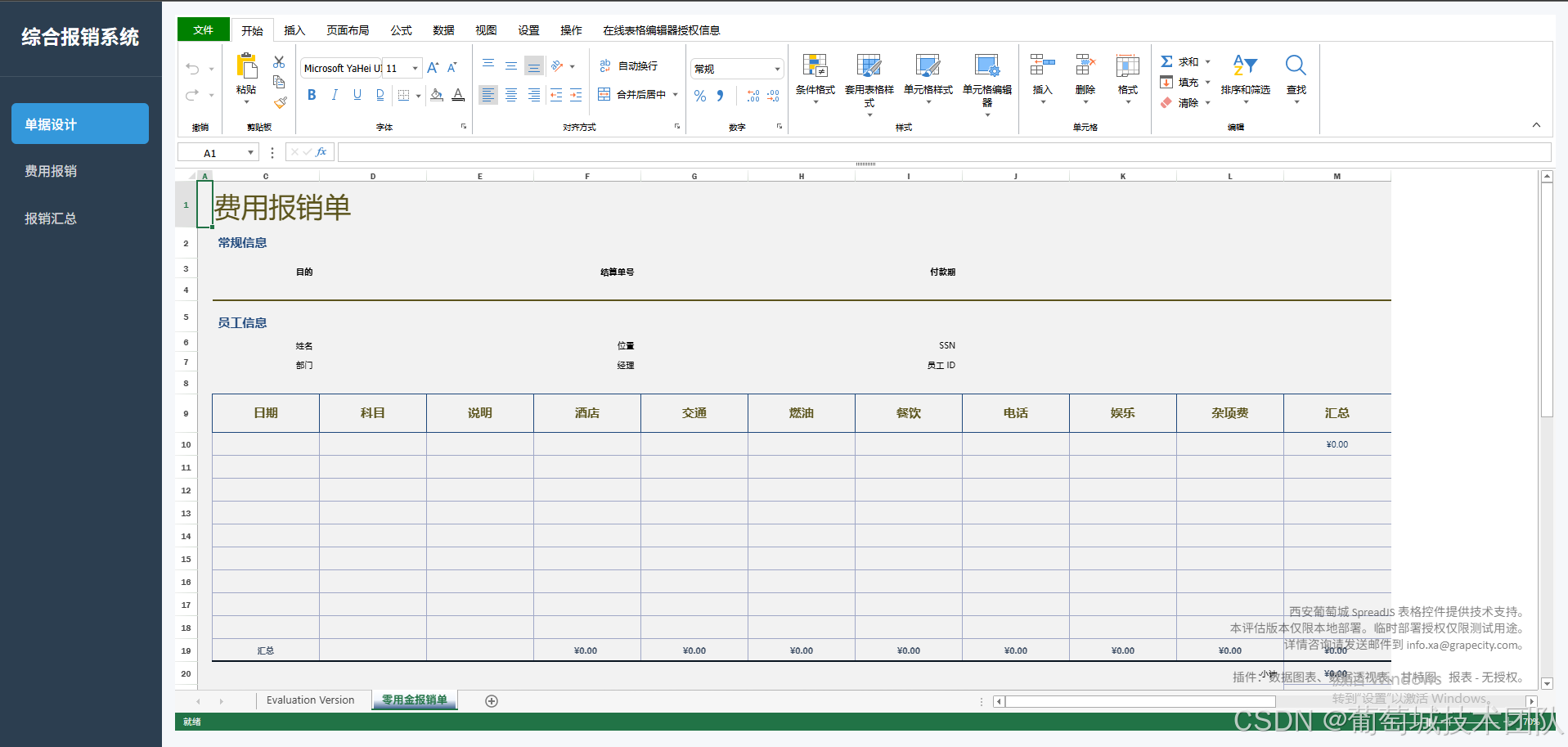Open 报销汇总 in the sidebar
The width and height of the screenshot is (1568, 747).
tap(80, 218)
